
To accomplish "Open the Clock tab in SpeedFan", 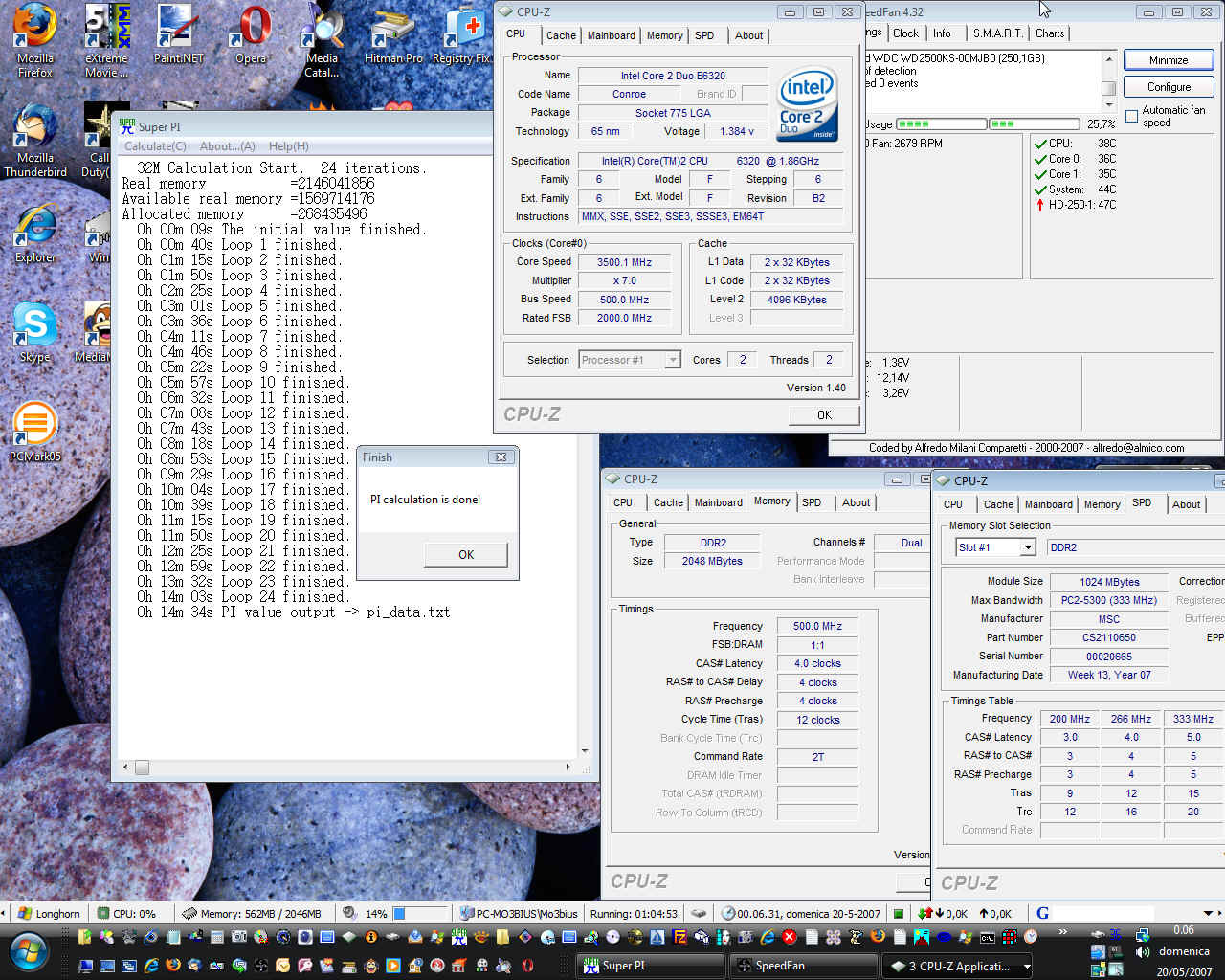I will pos(905,33).
